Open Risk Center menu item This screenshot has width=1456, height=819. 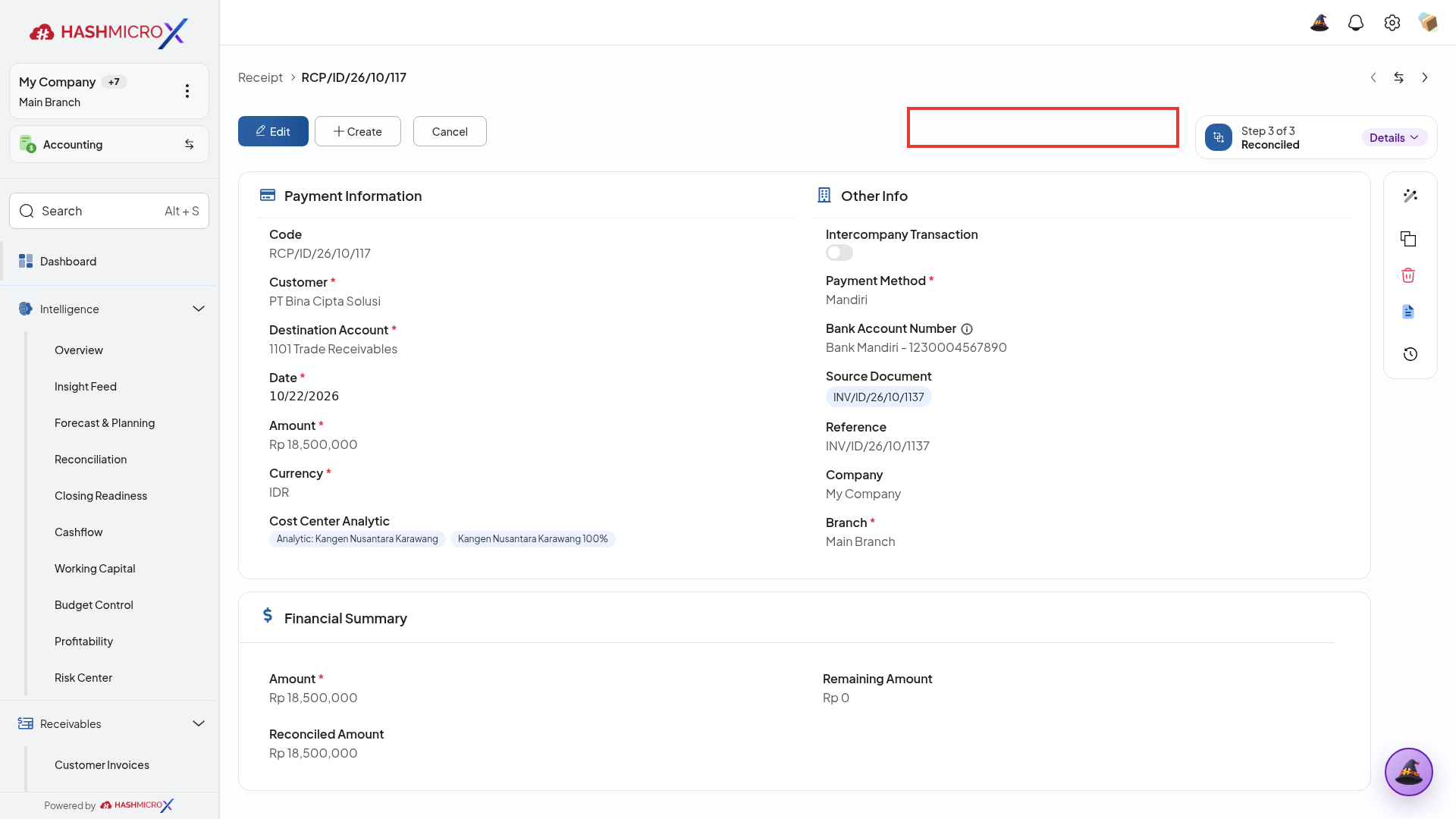(x=83, y=678)
